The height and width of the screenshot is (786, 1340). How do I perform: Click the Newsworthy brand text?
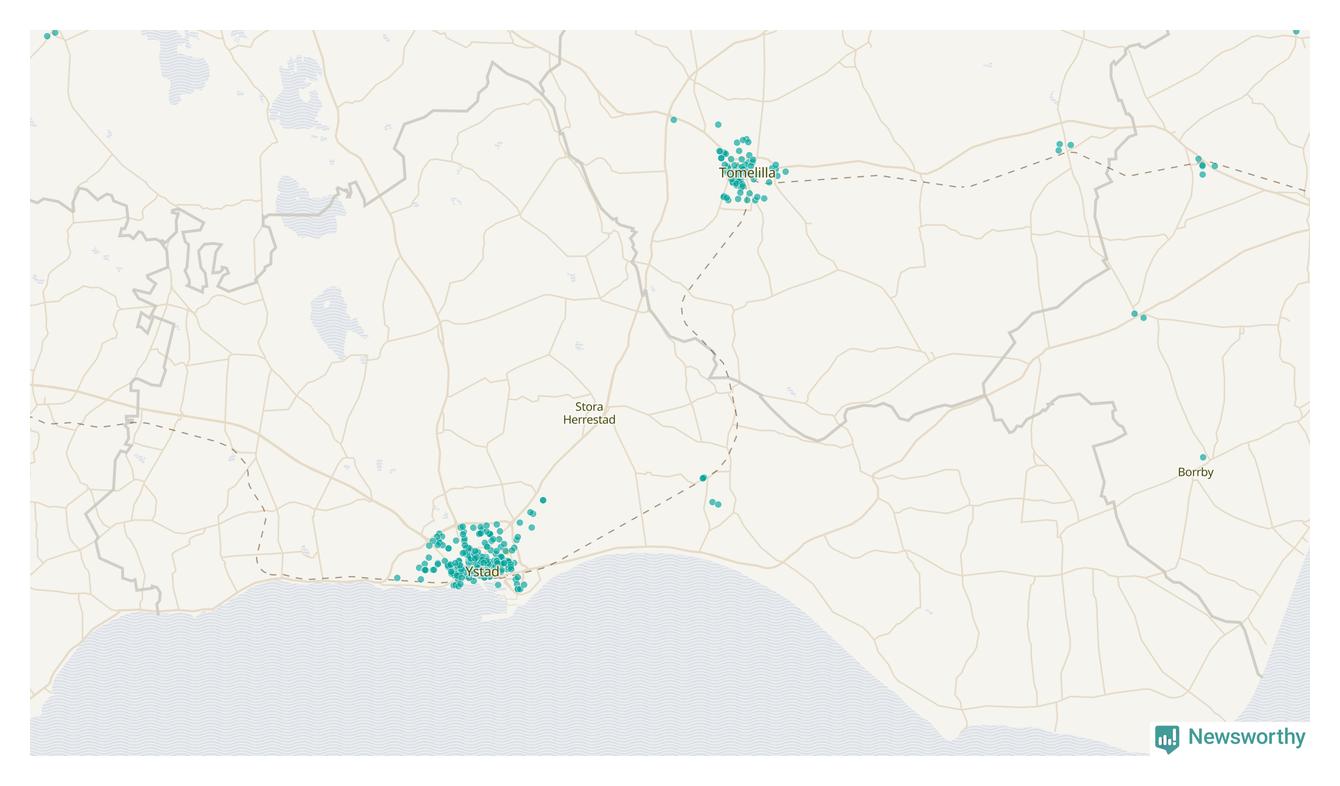coord(1246,737)
